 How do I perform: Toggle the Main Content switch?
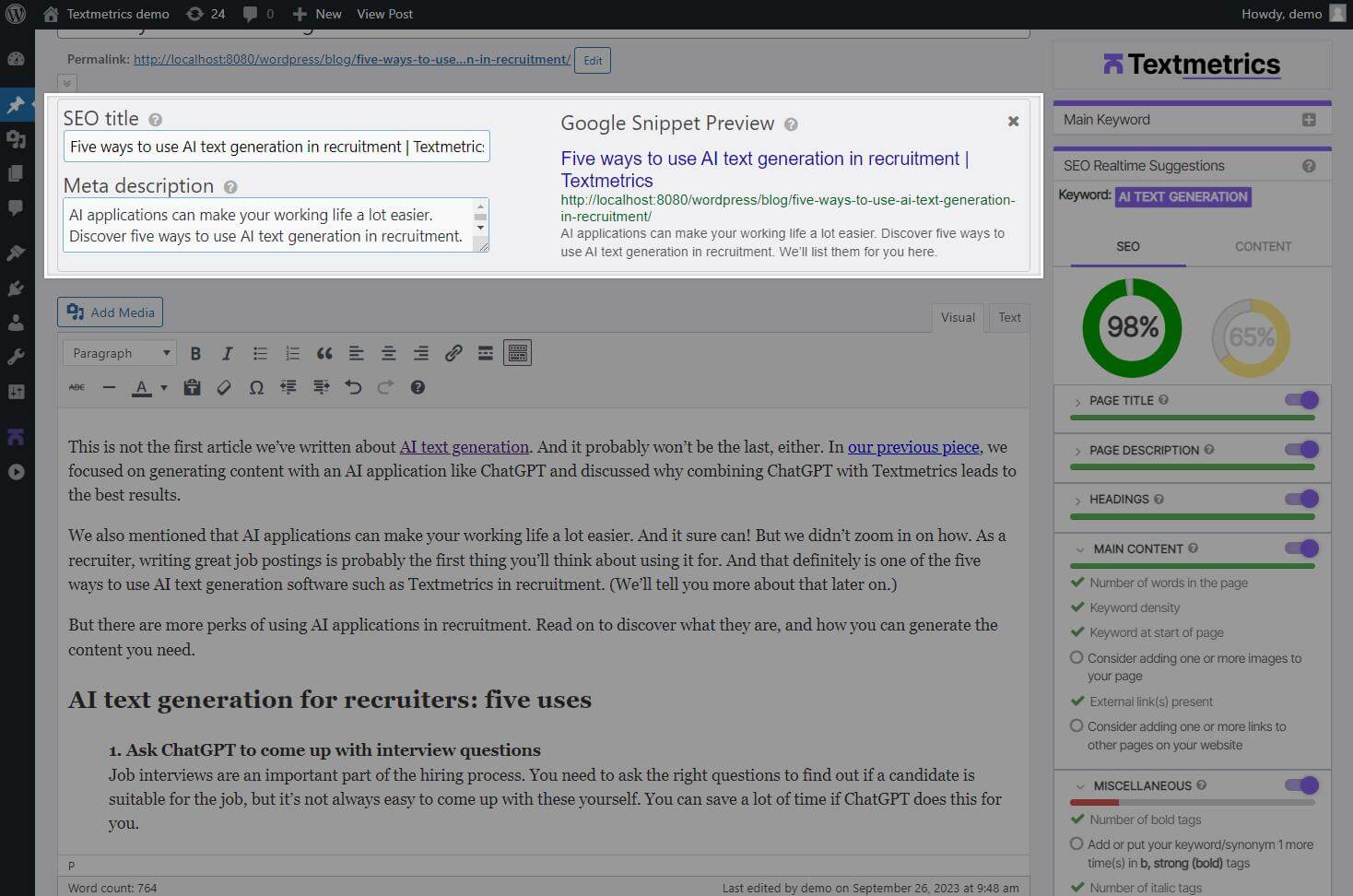coord(1301,548)
